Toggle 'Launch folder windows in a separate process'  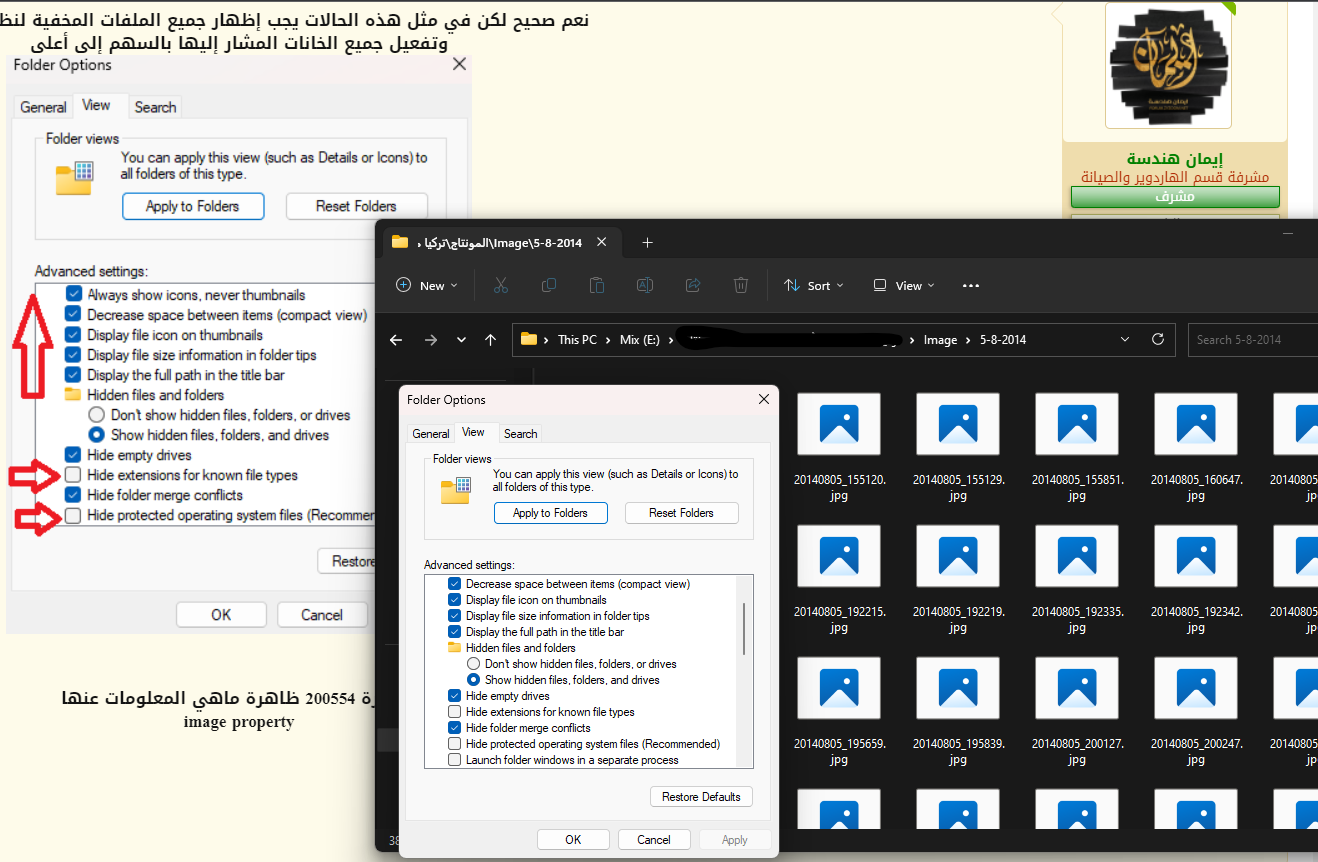tap(455, 760)
